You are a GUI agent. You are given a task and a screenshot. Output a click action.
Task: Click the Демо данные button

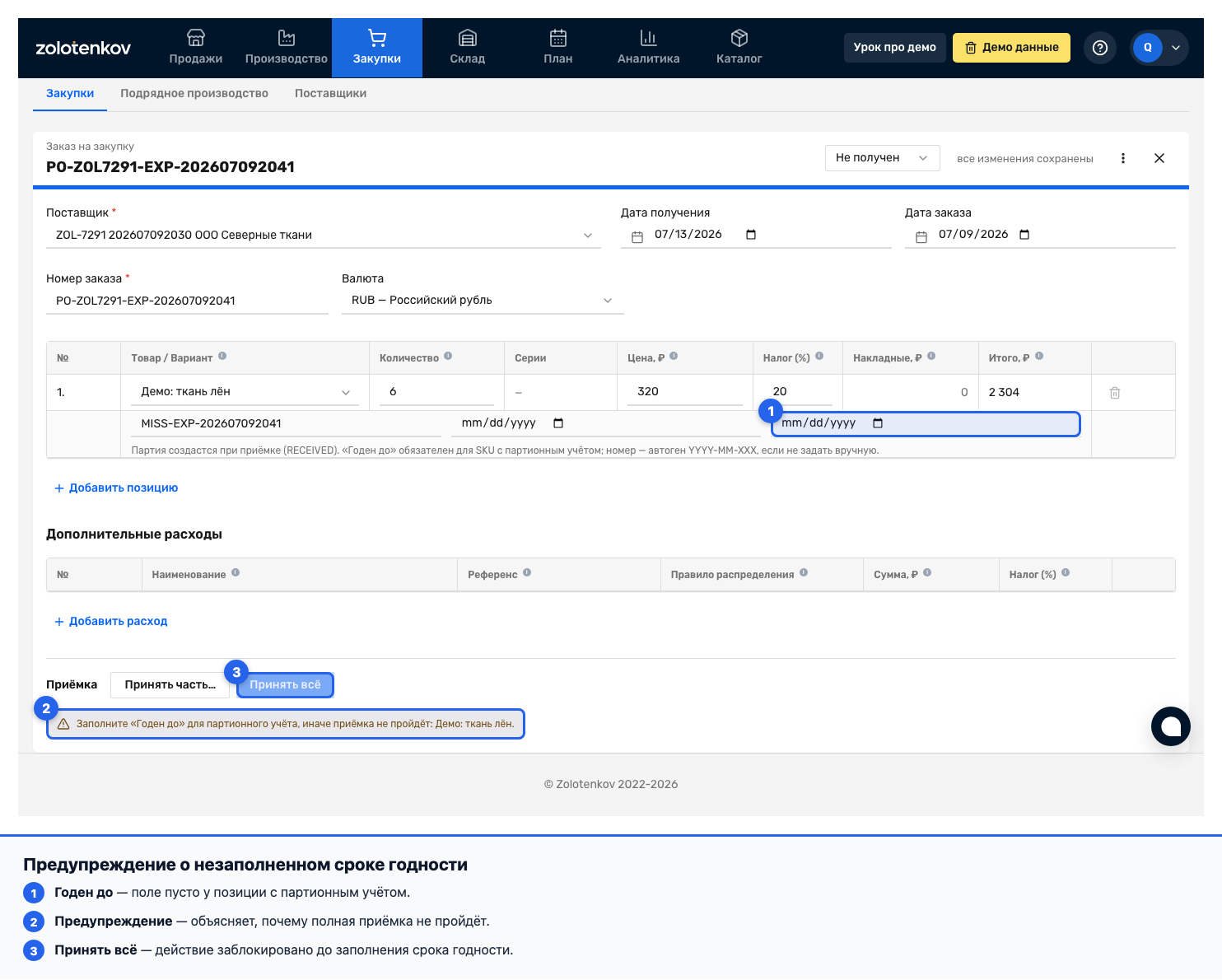tap(1012, 48)
